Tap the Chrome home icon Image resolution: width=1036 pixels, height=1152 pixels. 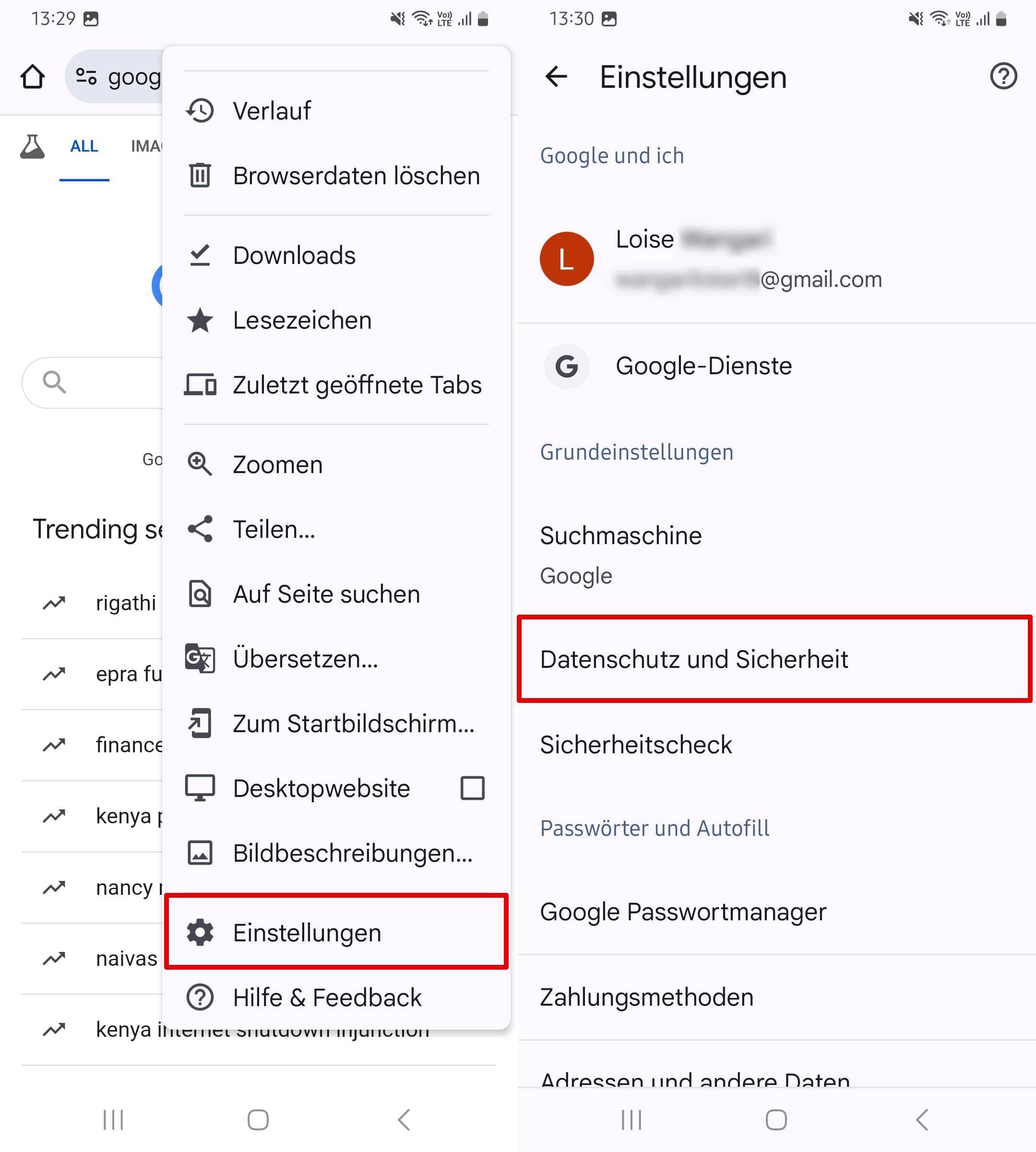coord(33,77)
